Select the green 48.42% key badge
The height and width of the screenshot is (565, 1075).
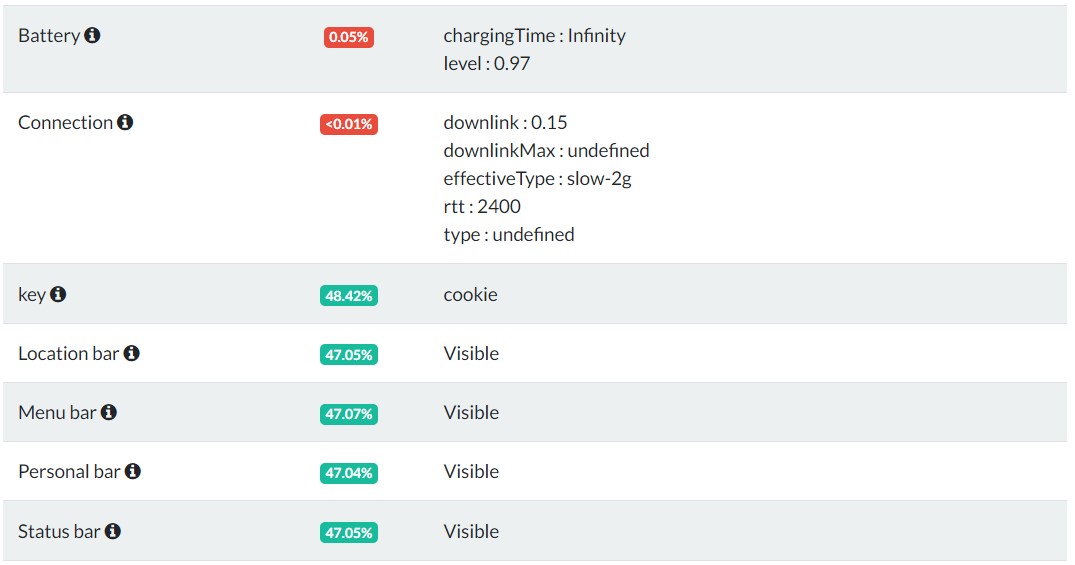[x=348, y=296]
